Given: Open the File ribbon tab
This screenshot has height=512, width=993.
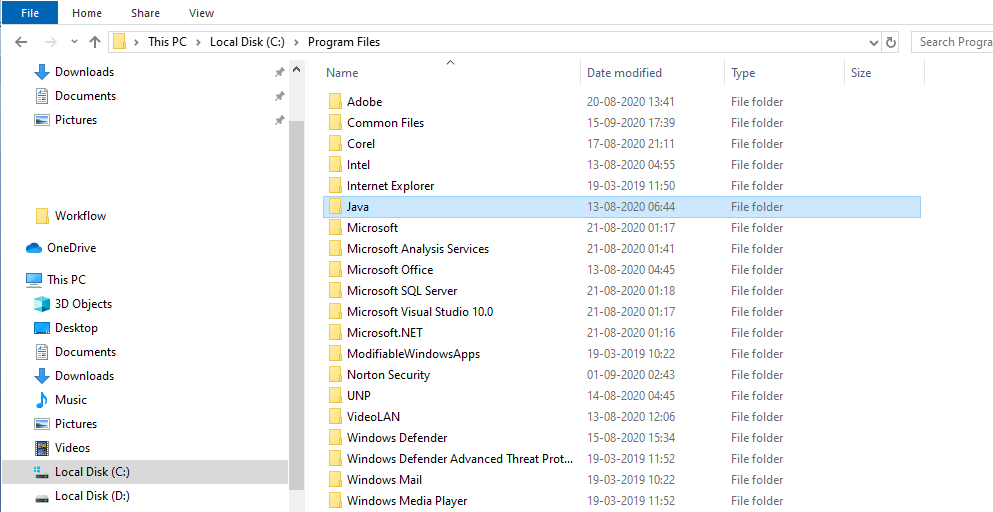Looking at the screenshot, I should click(x=30, y=13).
